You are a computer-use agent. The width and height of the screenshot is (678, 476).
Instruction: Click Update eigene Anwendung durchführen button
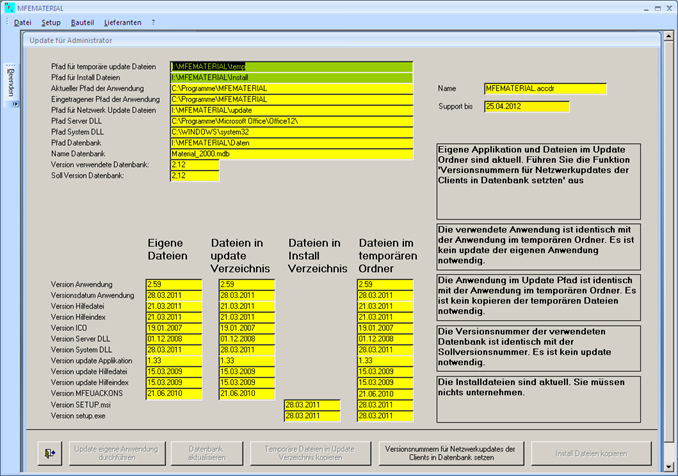click(117, 453)
